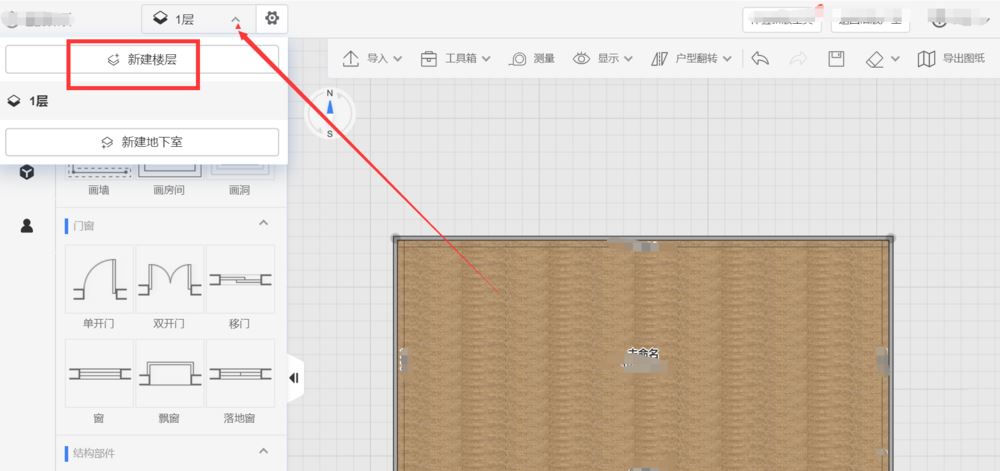This screenshot has height=471, width=1000.
Task: Click the N/S compass on canvas
Action: point(329,113)
